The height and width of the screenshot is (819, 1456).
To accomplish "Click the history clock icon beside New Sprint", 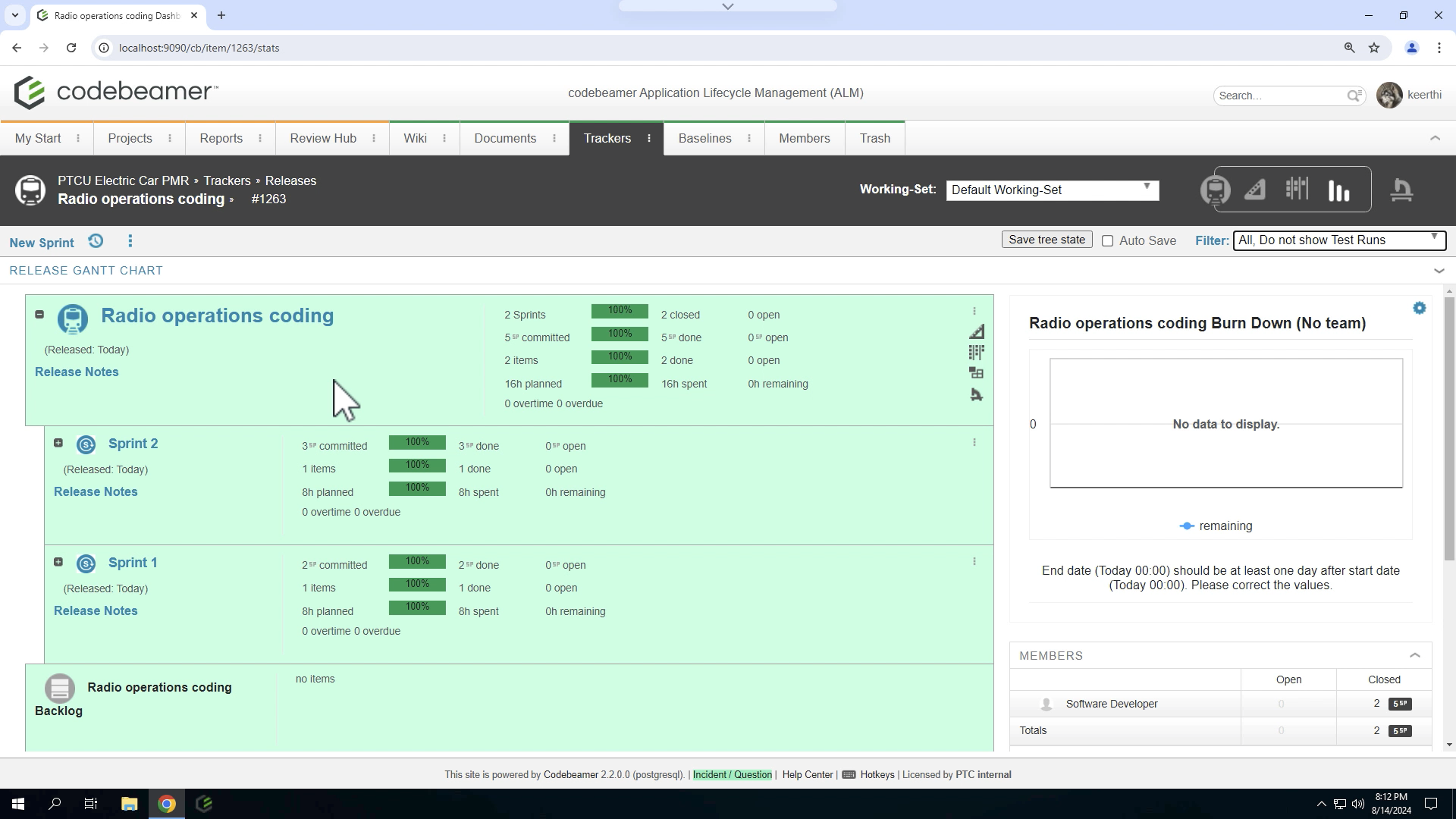I will click(96, 241).
